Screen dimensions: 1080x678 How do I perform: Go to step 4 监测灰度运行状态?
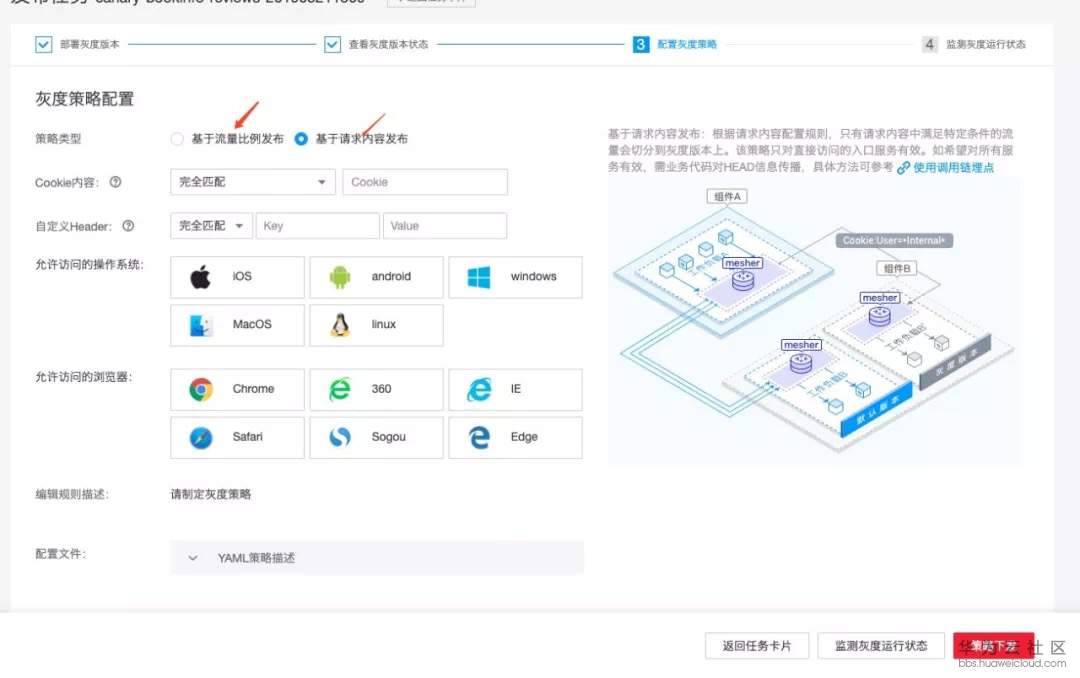tap(974, 44)
